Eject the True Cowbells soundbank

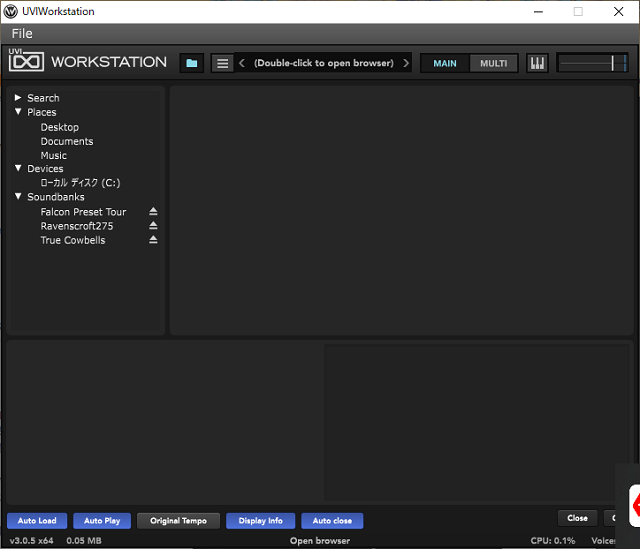[153, 240]
